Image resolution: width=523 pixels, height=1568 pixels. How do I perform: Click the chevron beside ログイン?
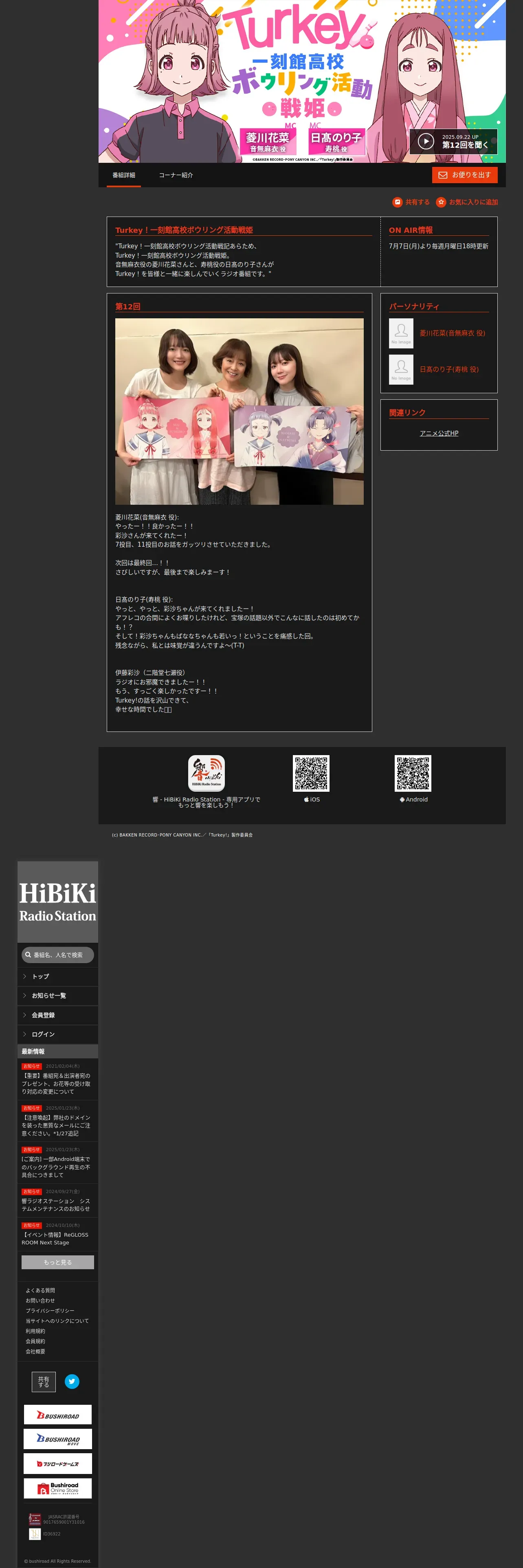pyautogui.click(x=24, y=1034)
